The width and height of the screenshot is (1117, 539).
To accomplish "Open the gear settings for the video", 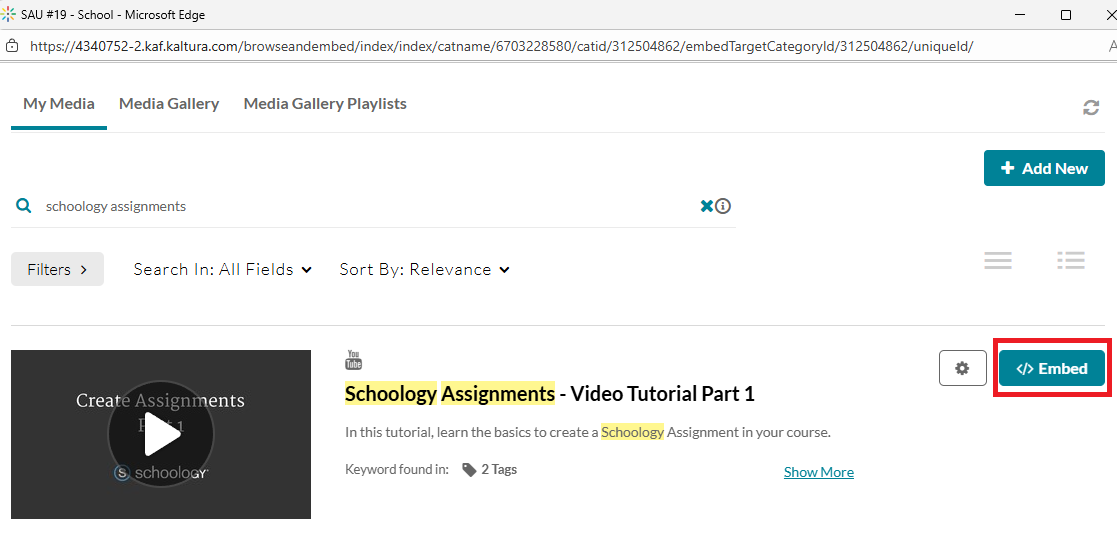I will coord(962,368).
